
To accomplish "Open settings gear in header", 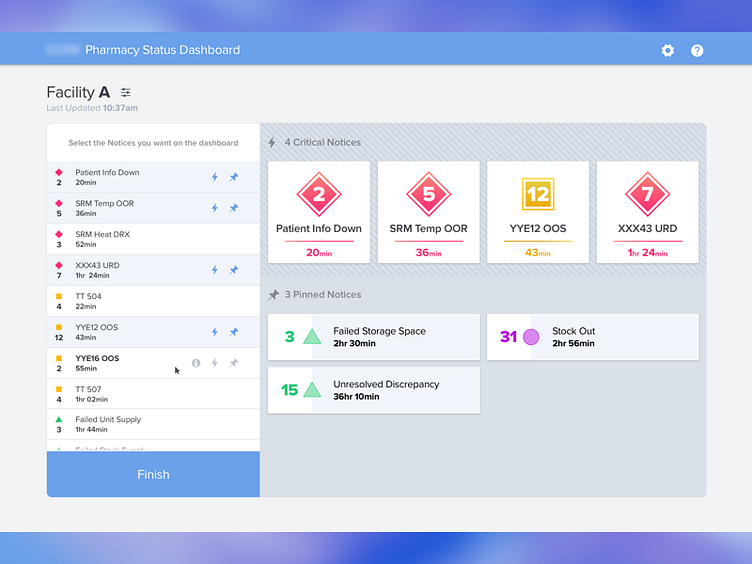I will [x=668, y=50].
